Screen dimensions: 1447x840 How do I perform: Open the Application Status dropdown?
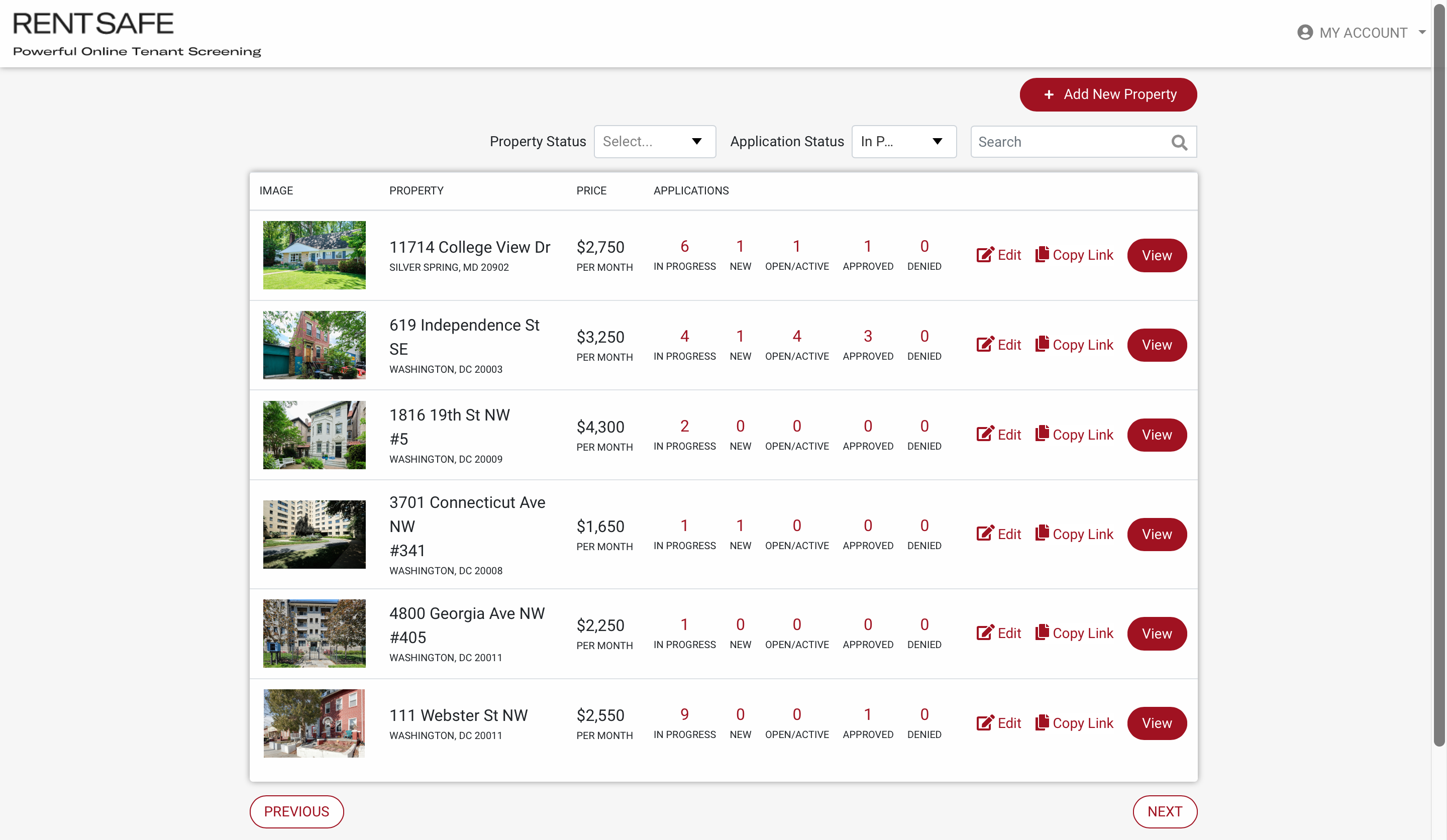click(903, 141)
